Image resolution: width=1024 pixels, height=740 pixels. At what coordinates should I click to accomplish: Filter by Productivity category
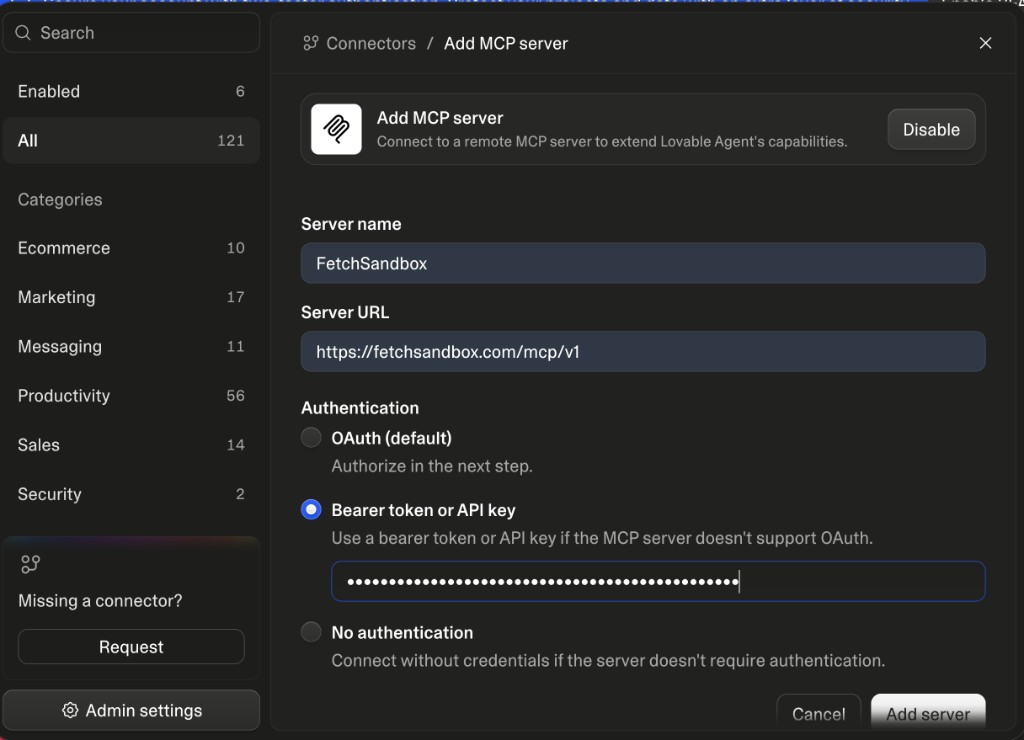(x=131, y=396)
